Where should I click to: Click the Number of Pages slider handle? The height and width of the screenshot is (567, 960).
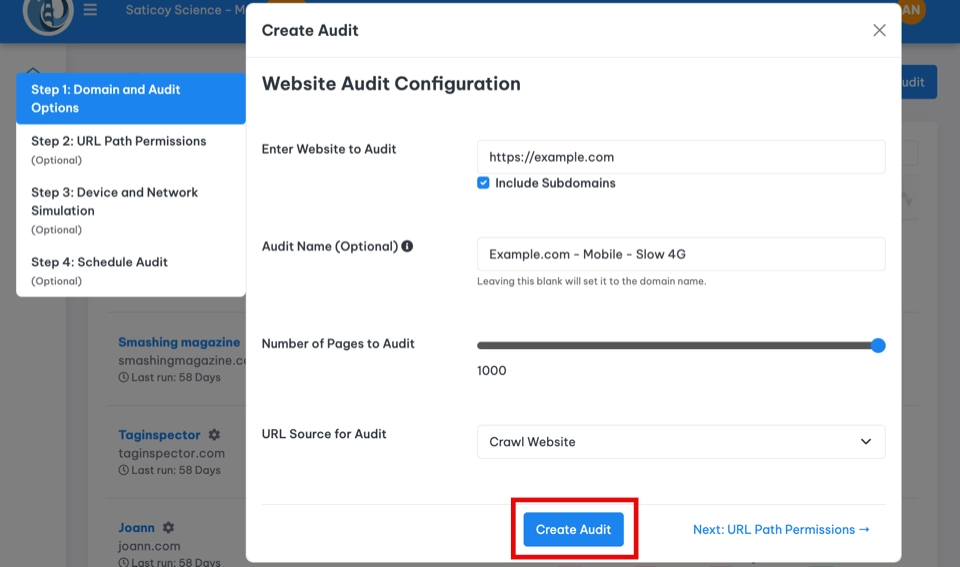[x=878, y=346]
